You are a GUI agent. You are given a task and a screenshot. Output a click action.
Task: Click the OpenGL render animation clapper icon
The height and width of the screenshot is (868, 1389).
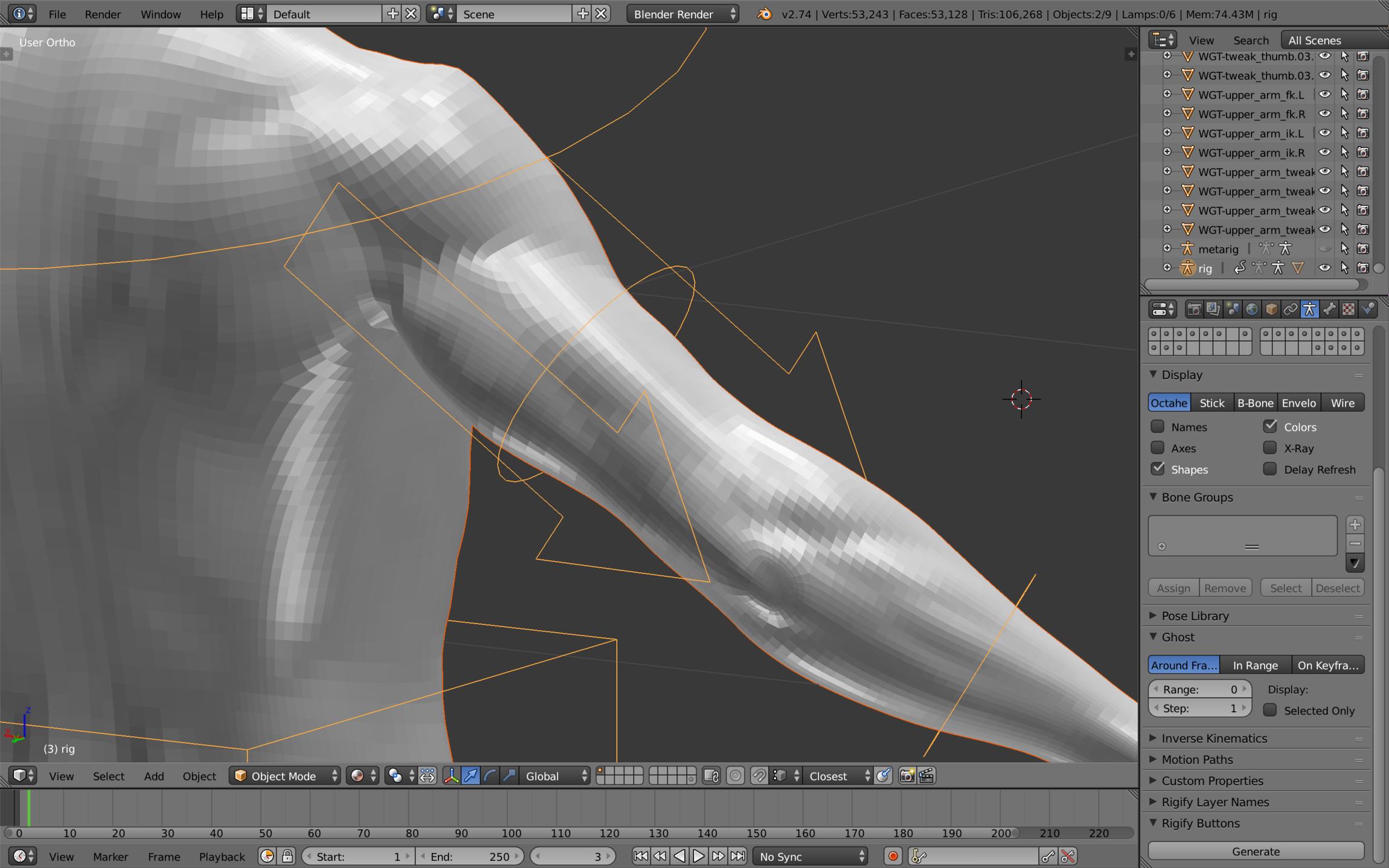926,776
